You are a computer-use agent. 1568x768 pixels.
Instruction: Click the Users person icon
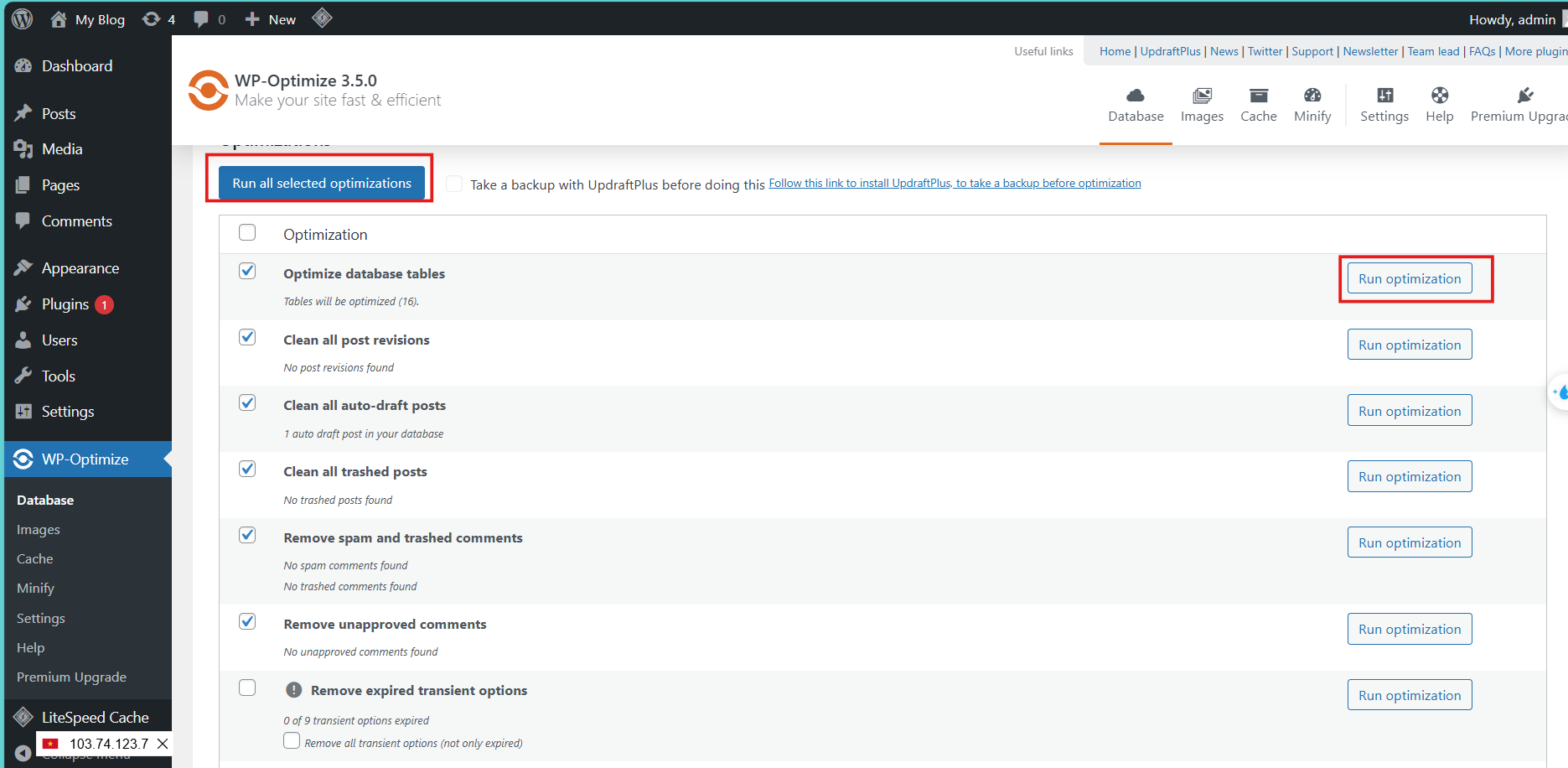[23, 340]
